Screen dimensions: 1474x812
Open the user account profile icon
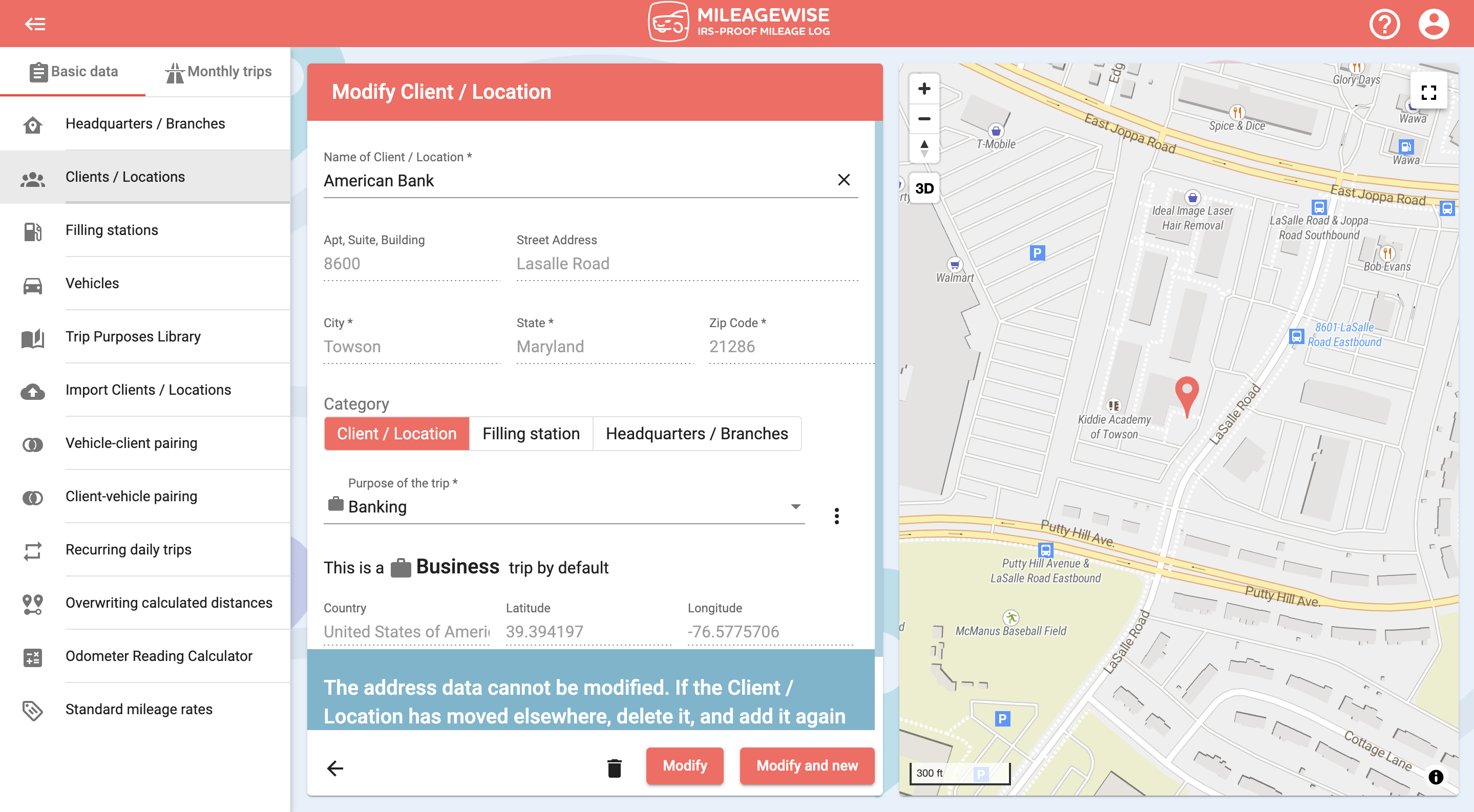(x=1434, y=24)
